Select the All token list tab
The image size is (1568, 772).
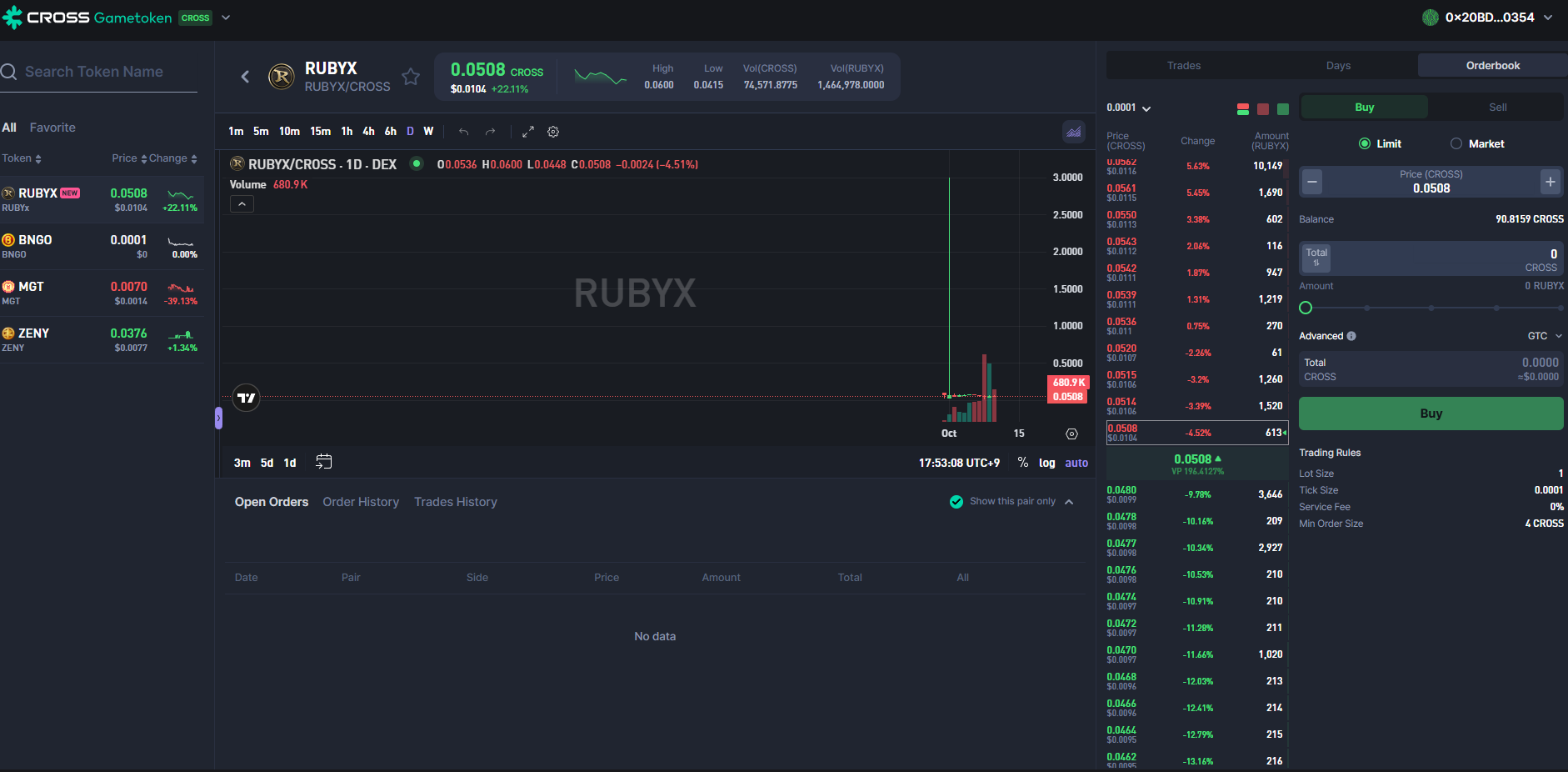pos(9,128)
